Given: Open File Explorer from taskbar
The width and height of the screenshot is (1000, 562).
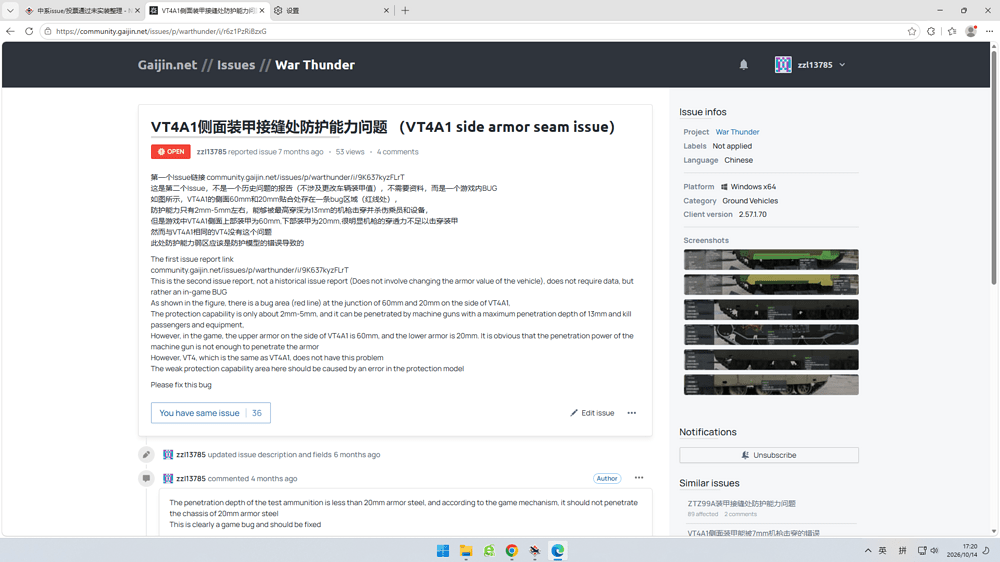Looking at the screenshot, I should pyautogui.click(x=466, y=551).
